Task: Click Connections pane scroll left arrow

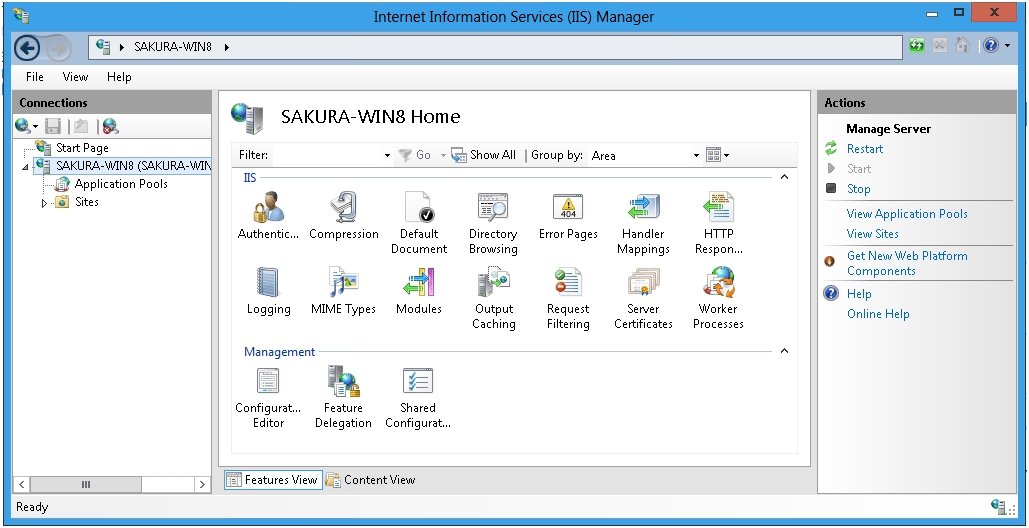Action: pos(22,485)
